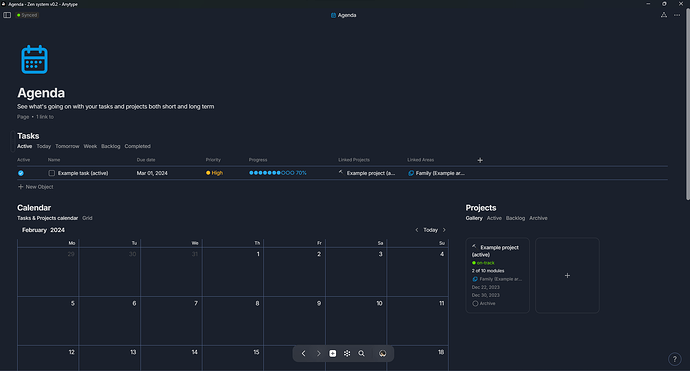Open the 2024 year selector
Screen dimensions: 690x371
(57, 230)
